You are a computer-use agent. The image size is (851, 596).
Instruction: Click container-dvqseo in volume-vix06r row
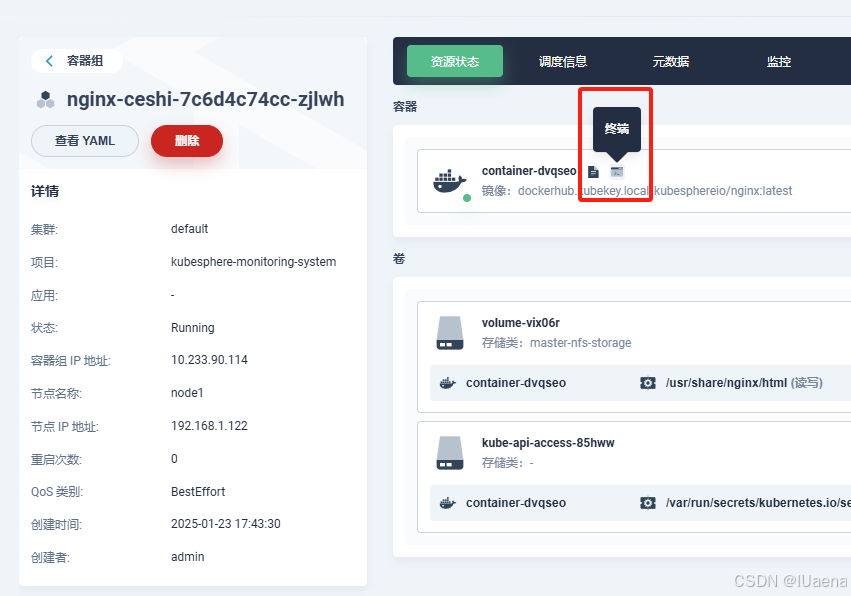pos(516,383)
